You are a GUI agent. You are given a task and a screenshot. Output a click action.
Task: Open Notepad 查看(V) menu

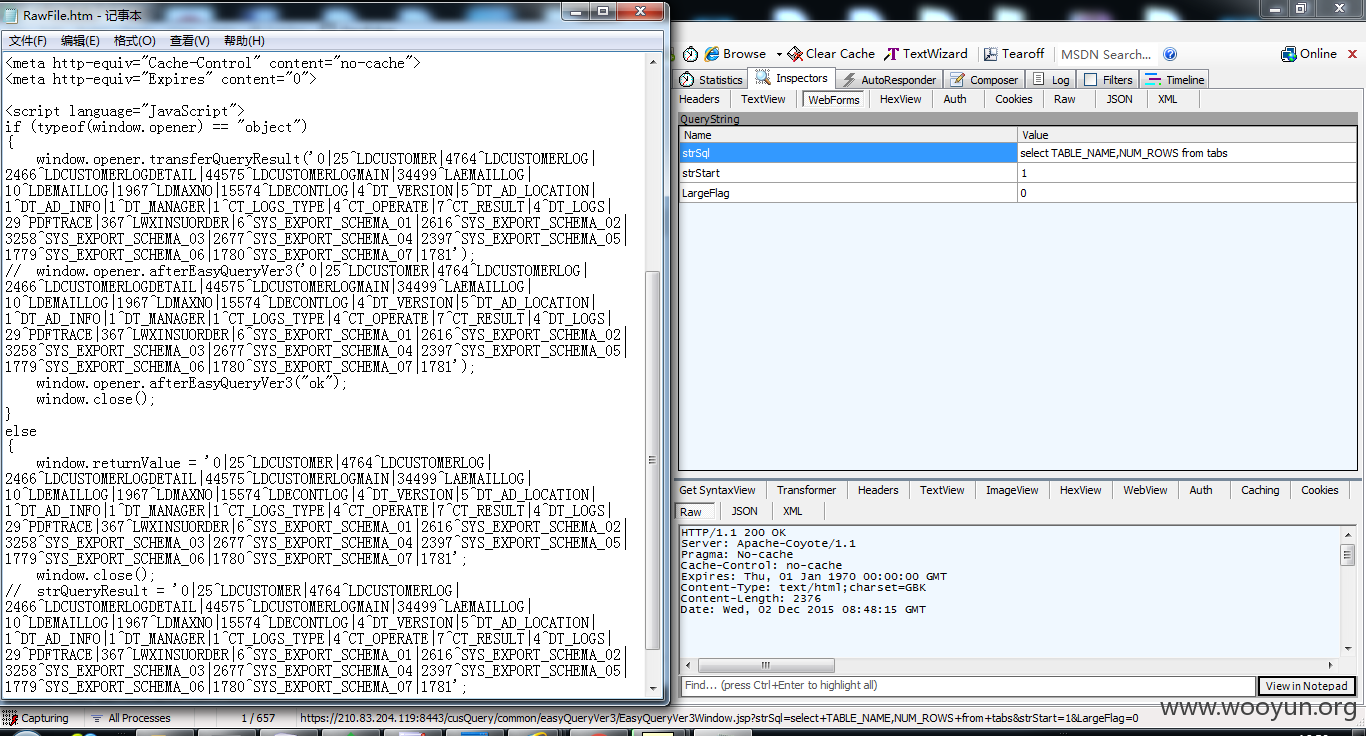click(190, 41)
